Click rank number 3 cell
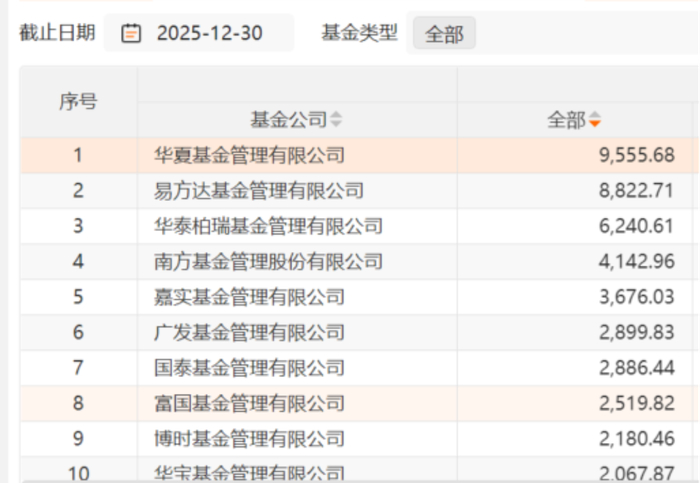The width and height of the screenshot is (700, 483). click(x=79, y=226)
